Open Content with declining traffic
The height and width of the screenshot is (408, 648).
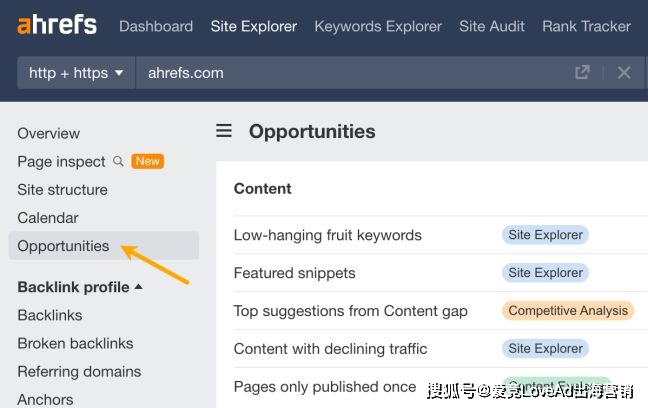point(330,349)
